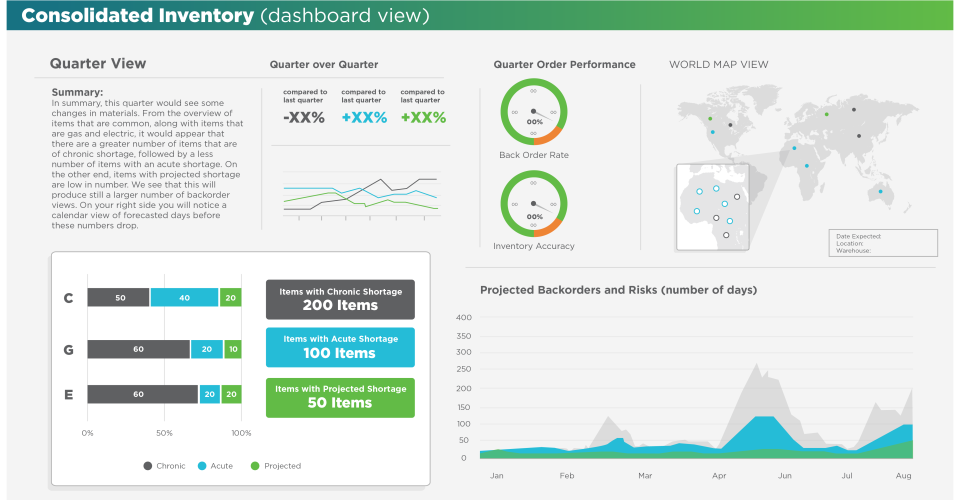Viewport: 960px width, 500px height.
Task: Click the Jun label on backorders chart
Action: click(x=785, y=476)
